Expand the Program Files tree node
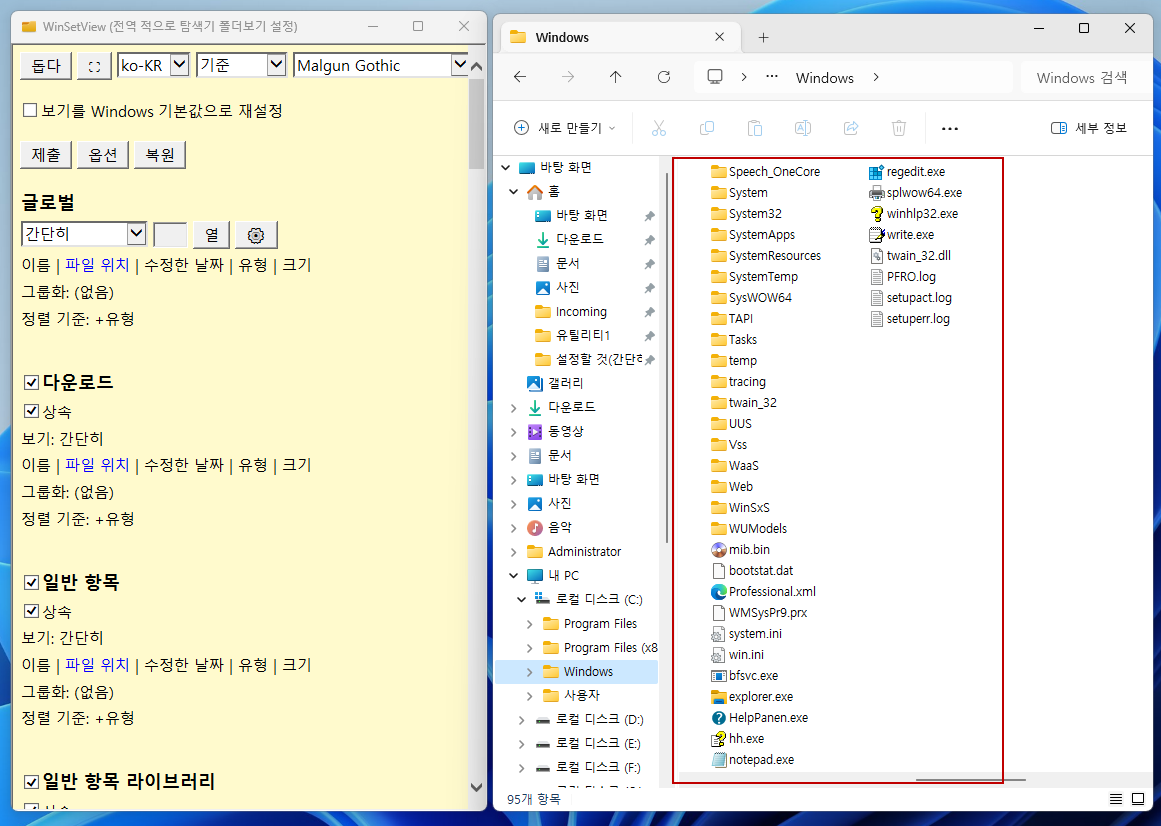The height and width of the screenshot is (826, 1161). tap(529, 624)
